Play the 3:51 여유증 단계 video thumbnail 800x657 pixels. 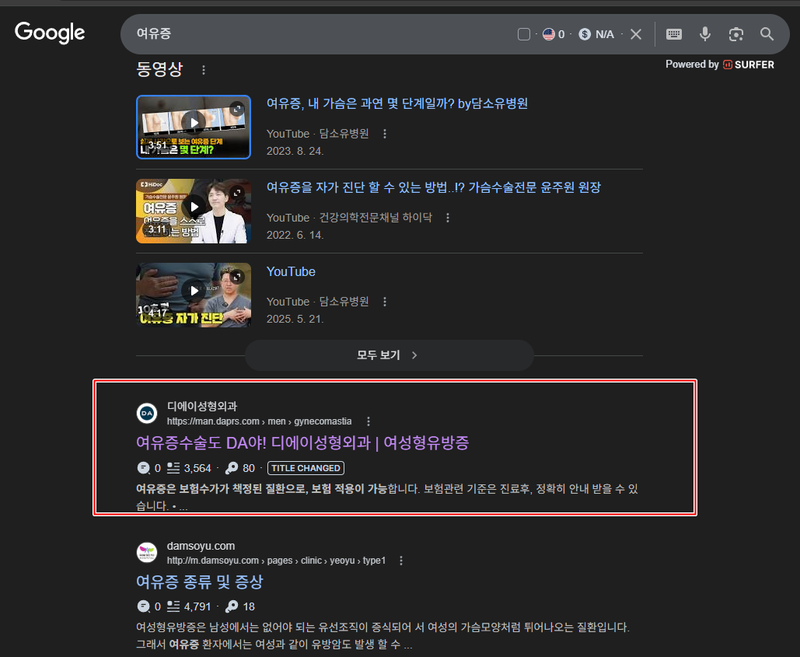pyautogui.click(x=193, y=127)
